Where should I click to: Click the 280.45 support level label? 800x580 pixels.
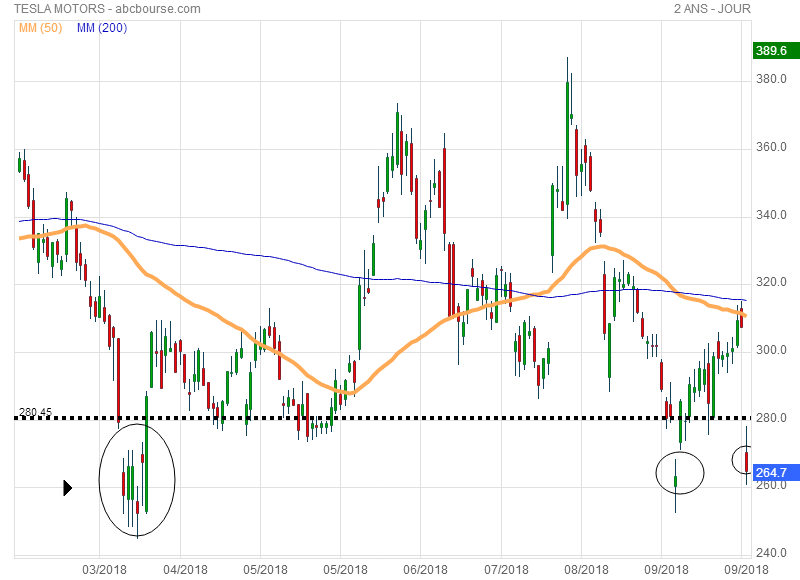click(x=35, y=412)
